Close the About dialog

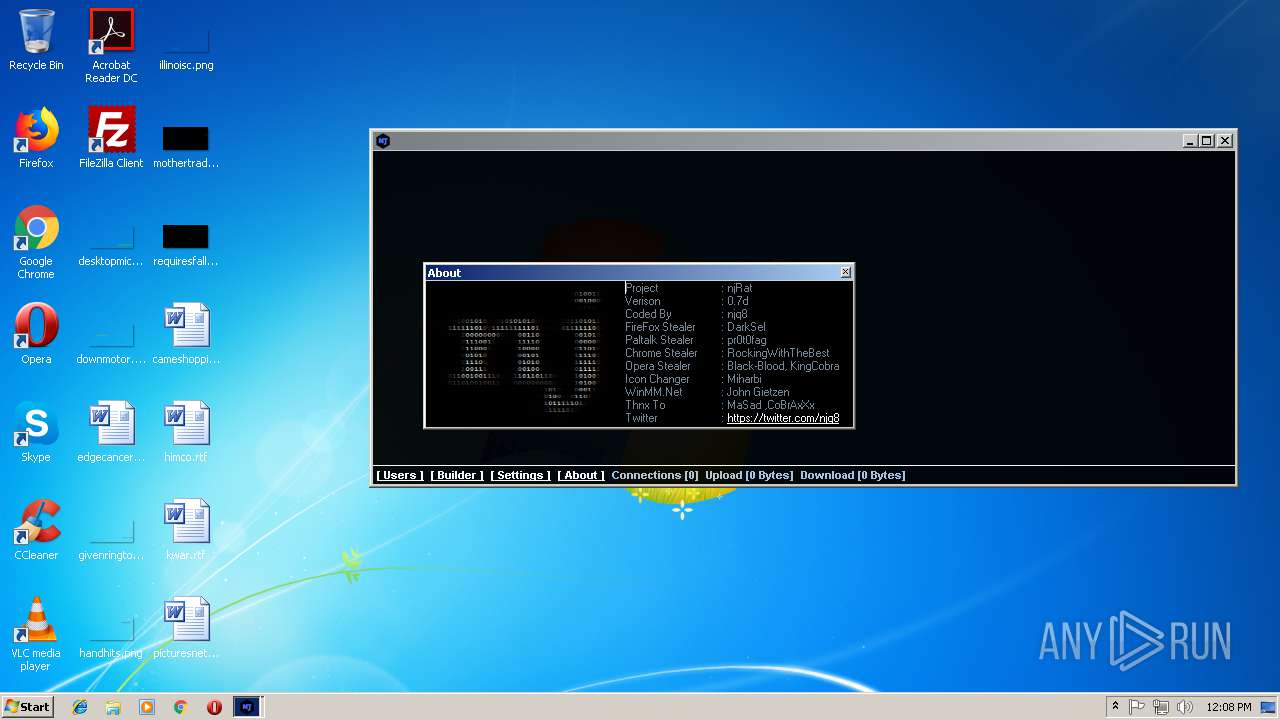(846, 272)
